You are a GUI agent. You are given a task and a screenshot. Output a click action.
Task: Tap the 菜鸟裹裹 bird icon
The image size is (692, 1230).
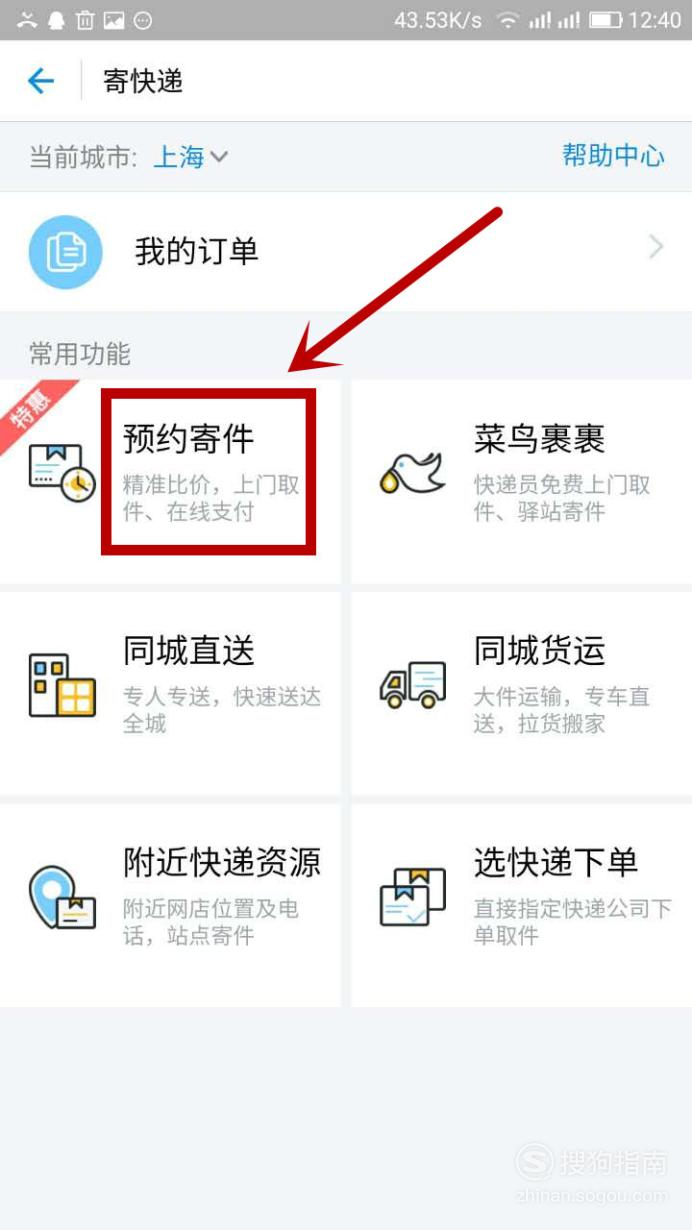pyautogui.click(x=411, y=470)
